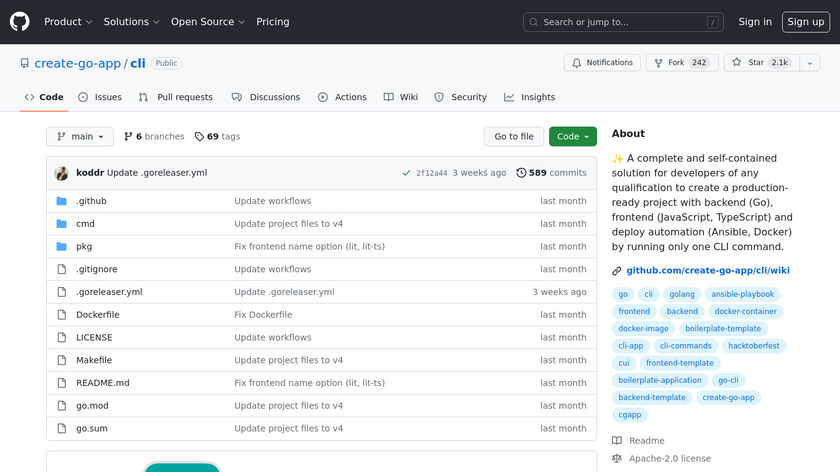Expand the Solutions menu

click(x=131, y=22)
